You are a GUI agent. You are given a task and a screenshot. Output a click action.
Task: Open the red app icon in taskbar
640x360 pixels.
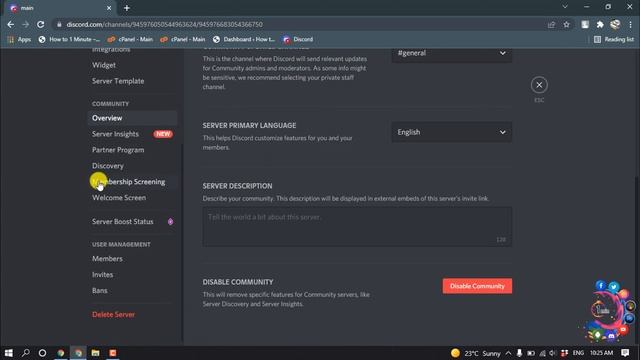(113, 353)
